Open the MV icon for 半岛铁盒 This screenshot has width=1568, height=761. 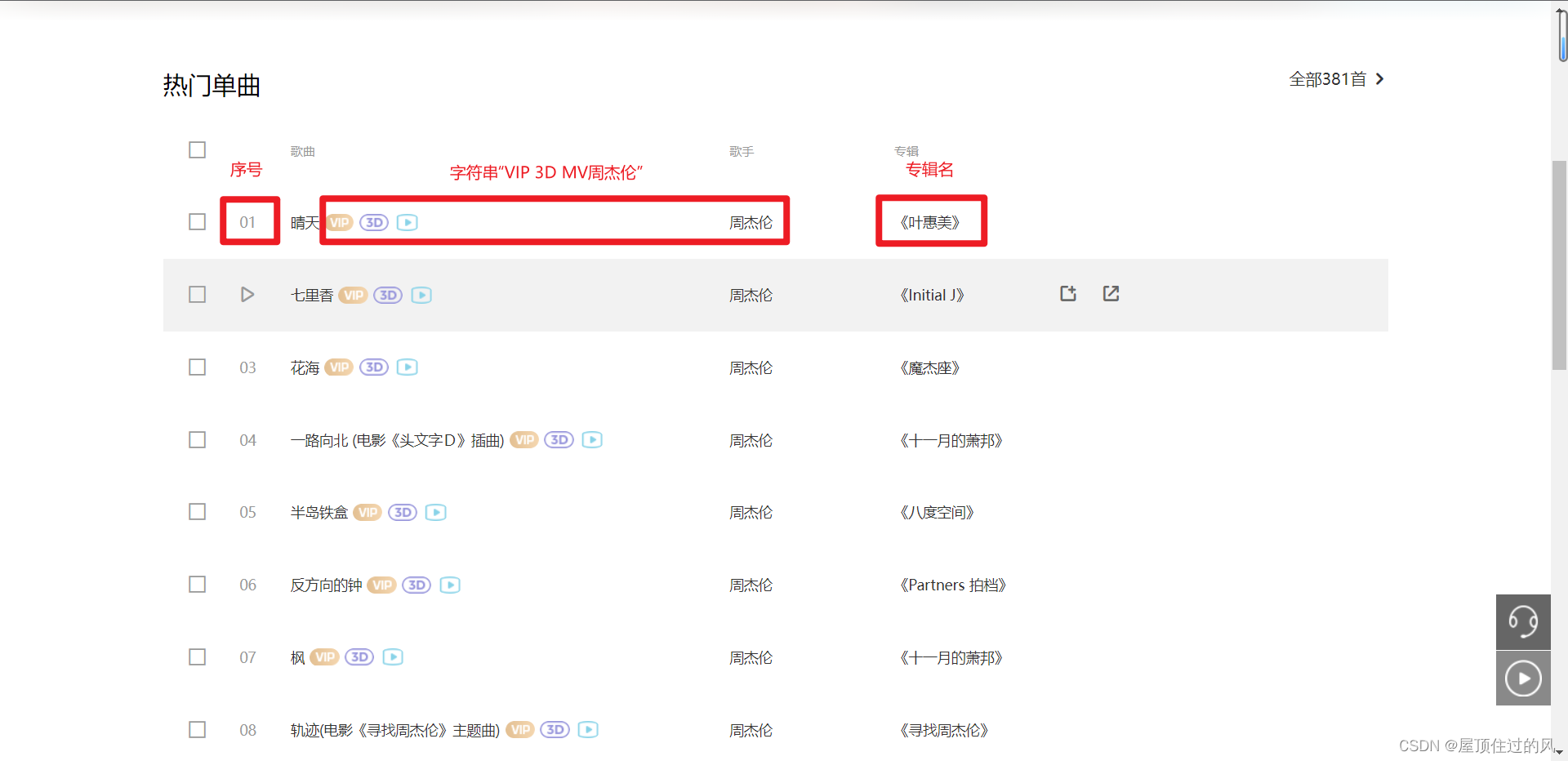(435, 512)
